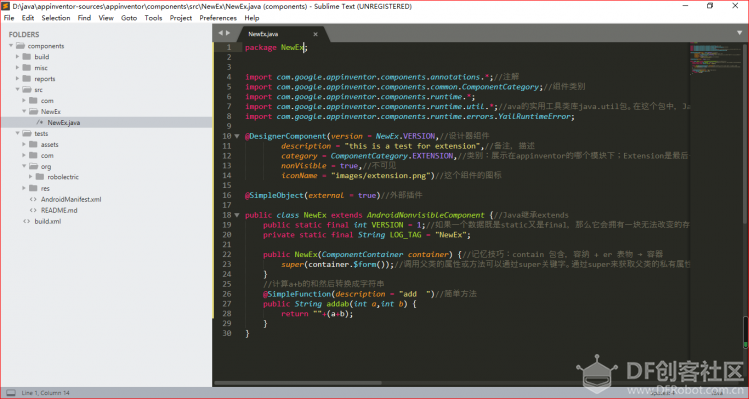Open build.xml from sidebar
The width and height of the screenshot is (749, 399).
[48, 221]
